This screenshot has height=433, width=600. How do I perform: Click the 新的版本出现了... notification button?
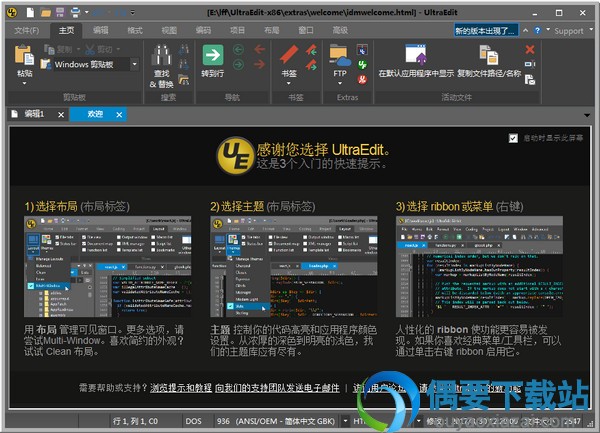pyautogui.click(x=486, y=31)
